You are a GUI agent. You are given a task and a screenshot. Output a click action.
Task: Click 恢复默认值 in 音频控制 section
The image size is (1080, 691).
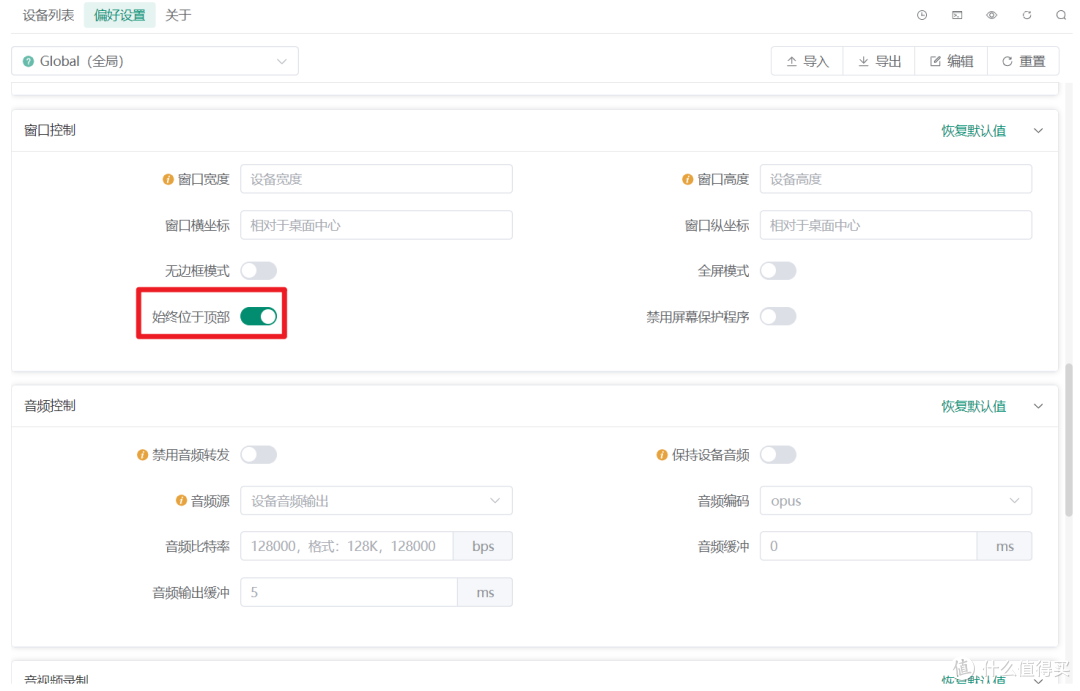click(x=973, y=406)
